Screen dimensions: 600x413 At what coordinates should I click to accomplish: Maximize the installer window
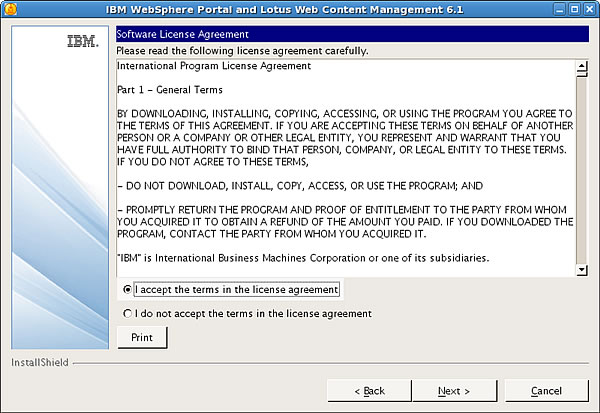(x=575, y=9)
